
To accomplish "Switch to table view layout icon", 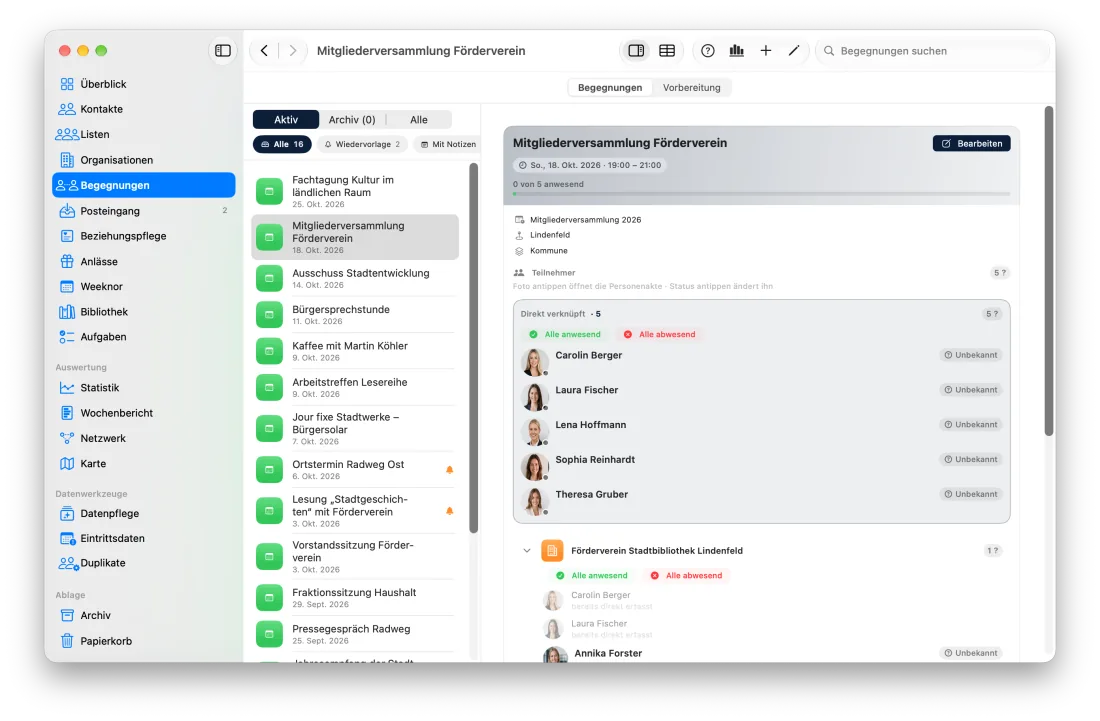I will coord(666,50).
